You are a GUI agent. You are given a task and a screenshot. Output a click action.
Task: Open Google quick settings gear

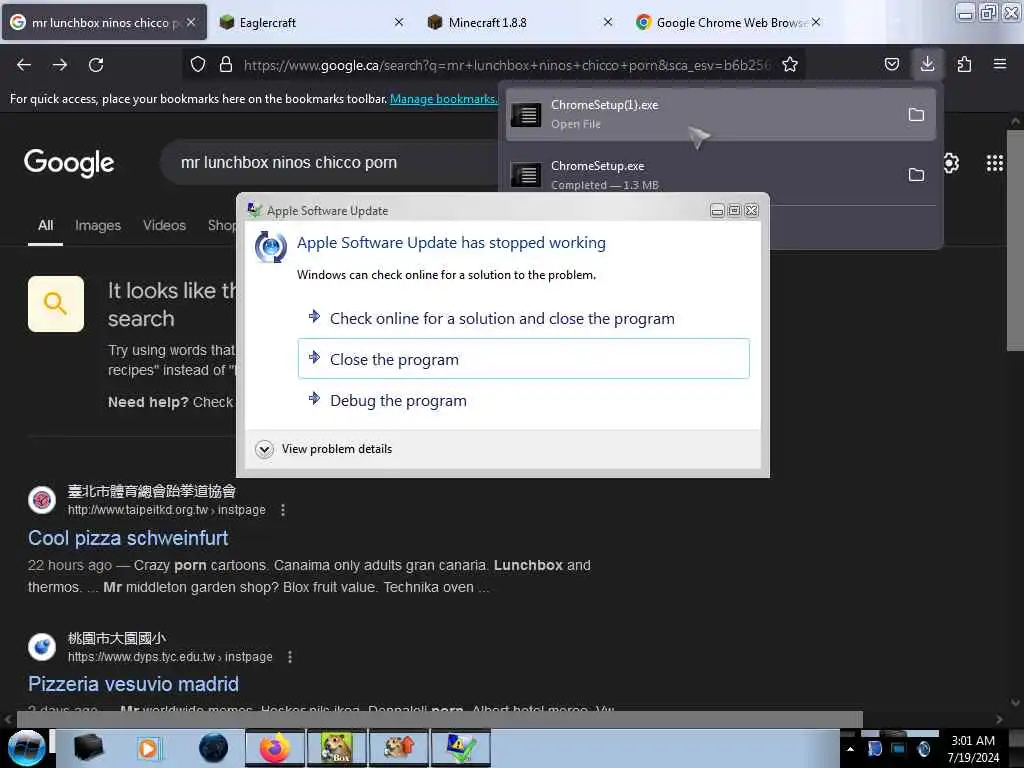pos(950,163)
